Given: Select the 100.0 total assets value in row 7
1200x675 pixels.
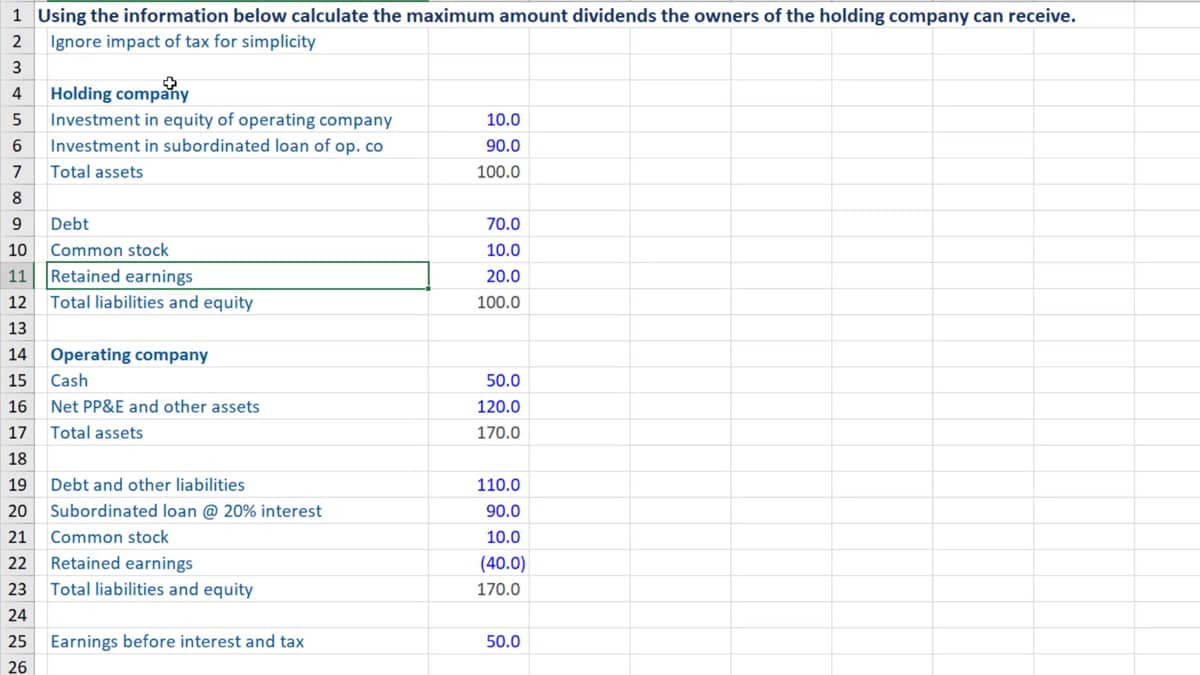Looking at the screenshot, I should [x=499, y=172].
